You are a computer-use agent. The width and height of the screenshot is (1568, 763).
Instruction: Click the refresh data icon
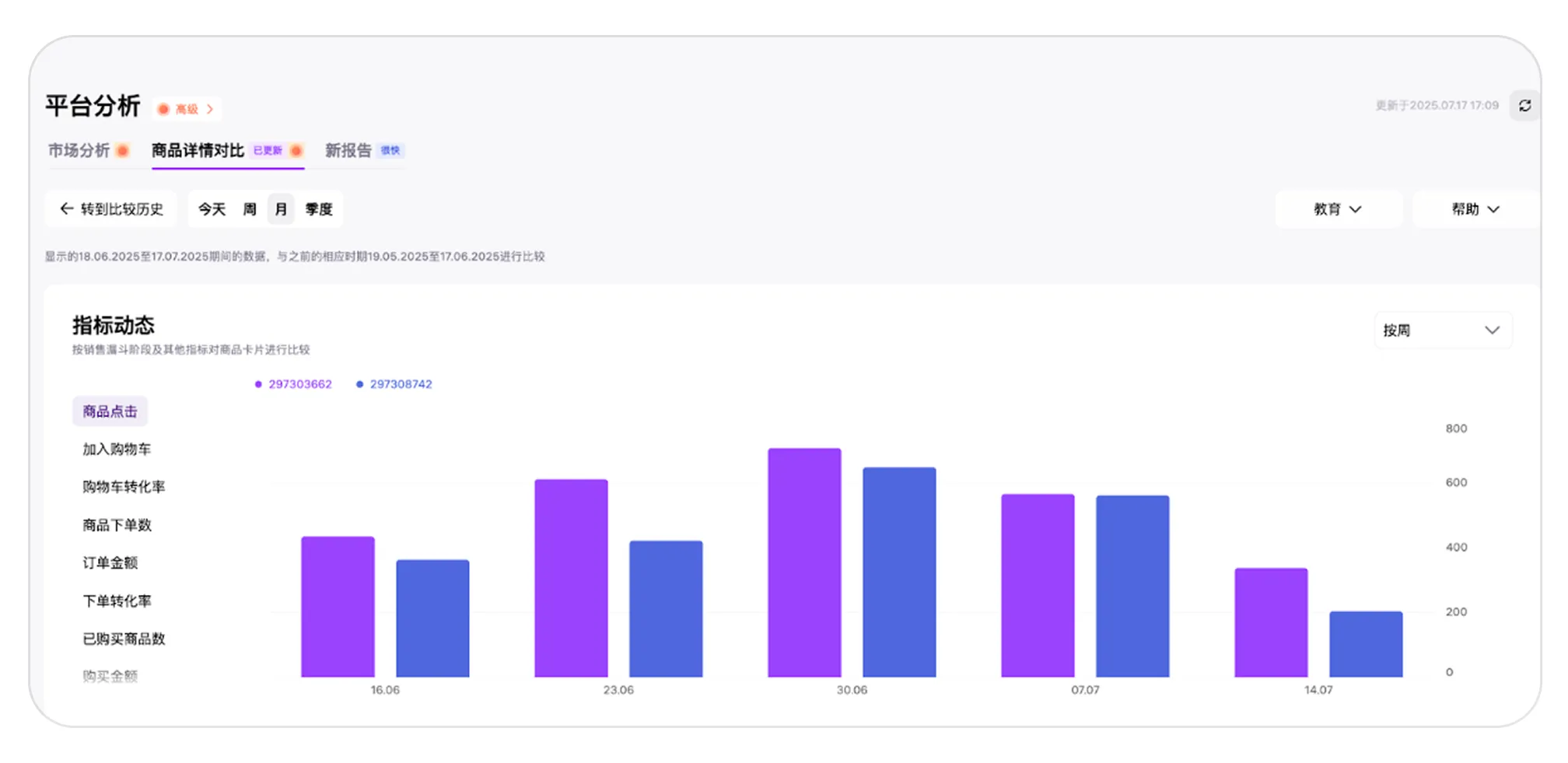tap(1524, 105)
